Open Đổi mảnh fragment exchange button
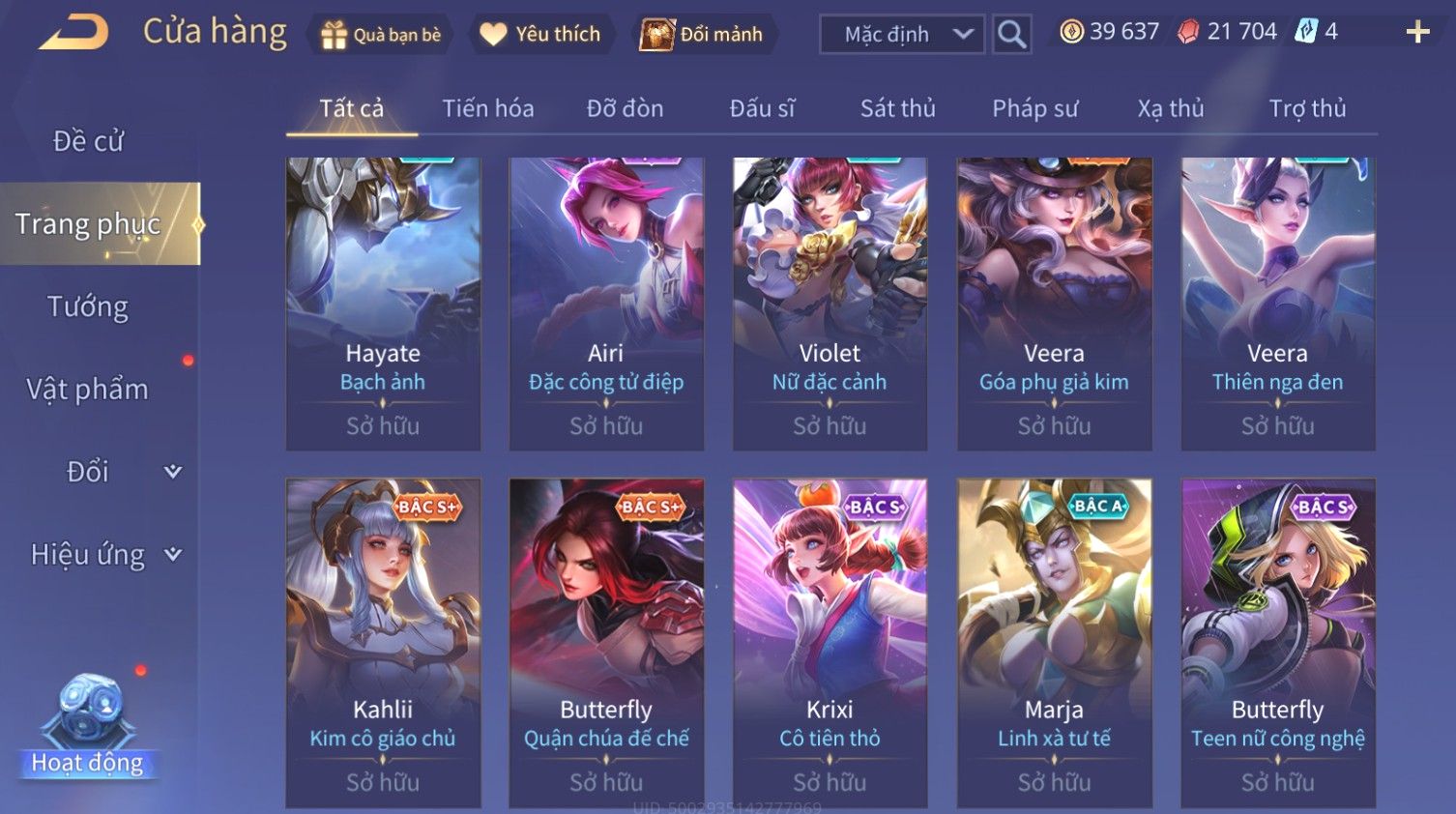 [x=704, y=34]
